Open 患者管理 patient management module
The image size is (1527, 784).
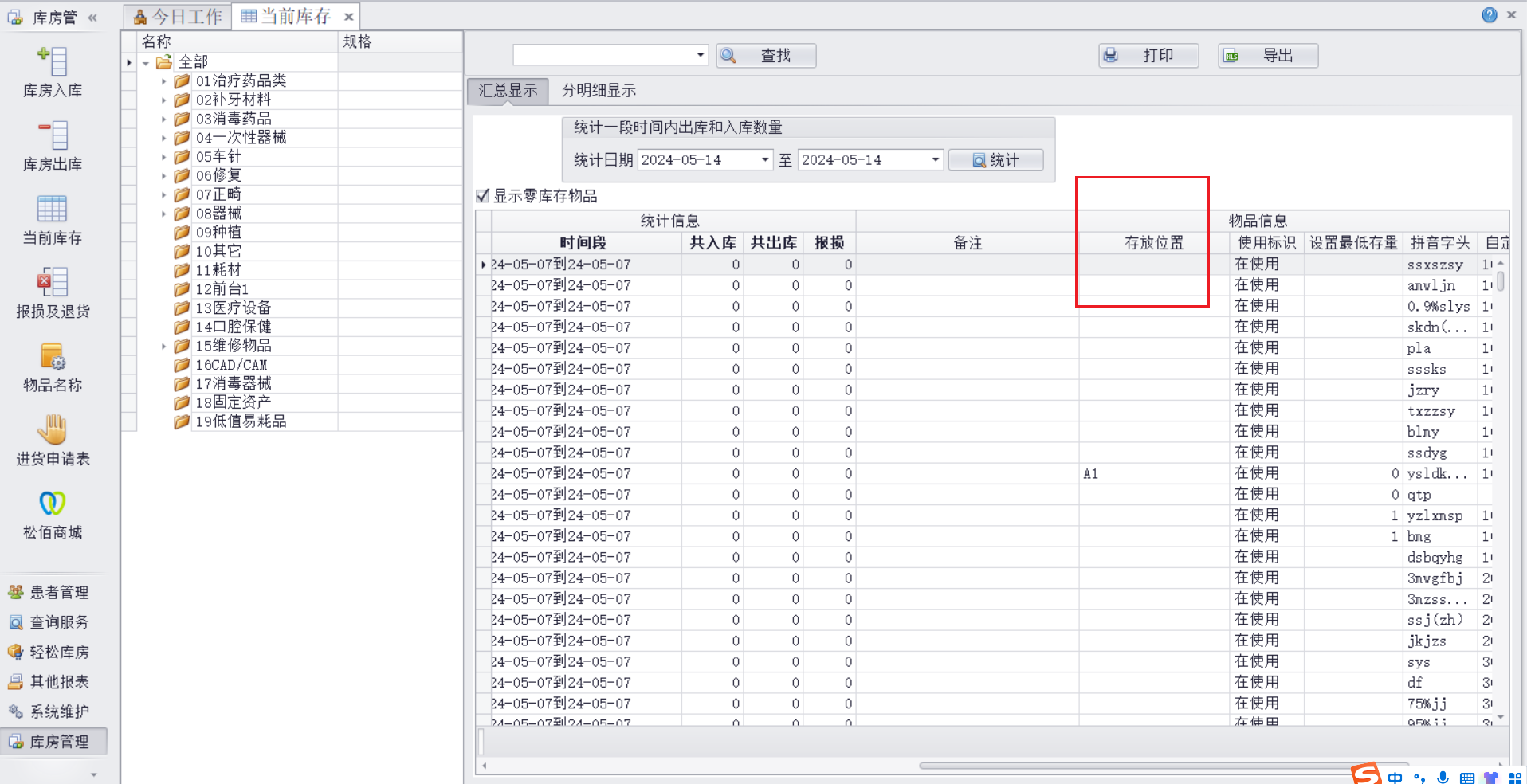click(x=49, y=592)
